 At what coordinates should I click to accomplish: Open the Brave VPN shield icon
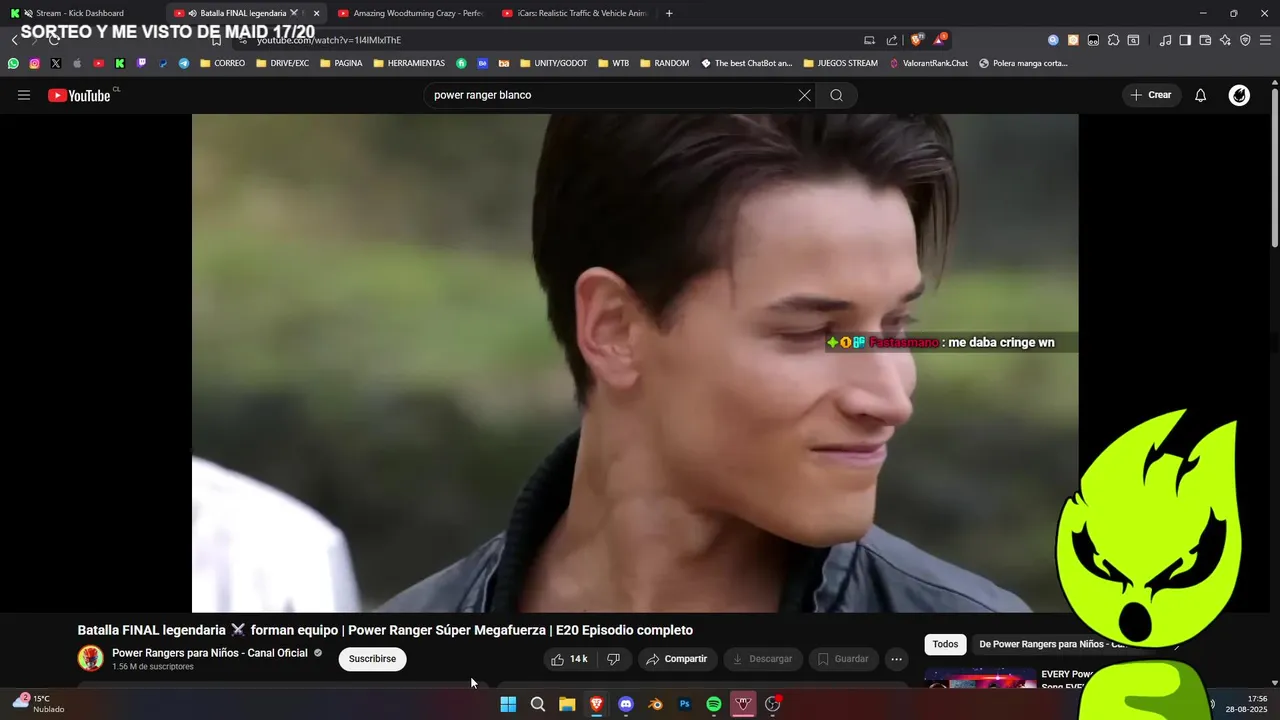tap(1245, 40)
